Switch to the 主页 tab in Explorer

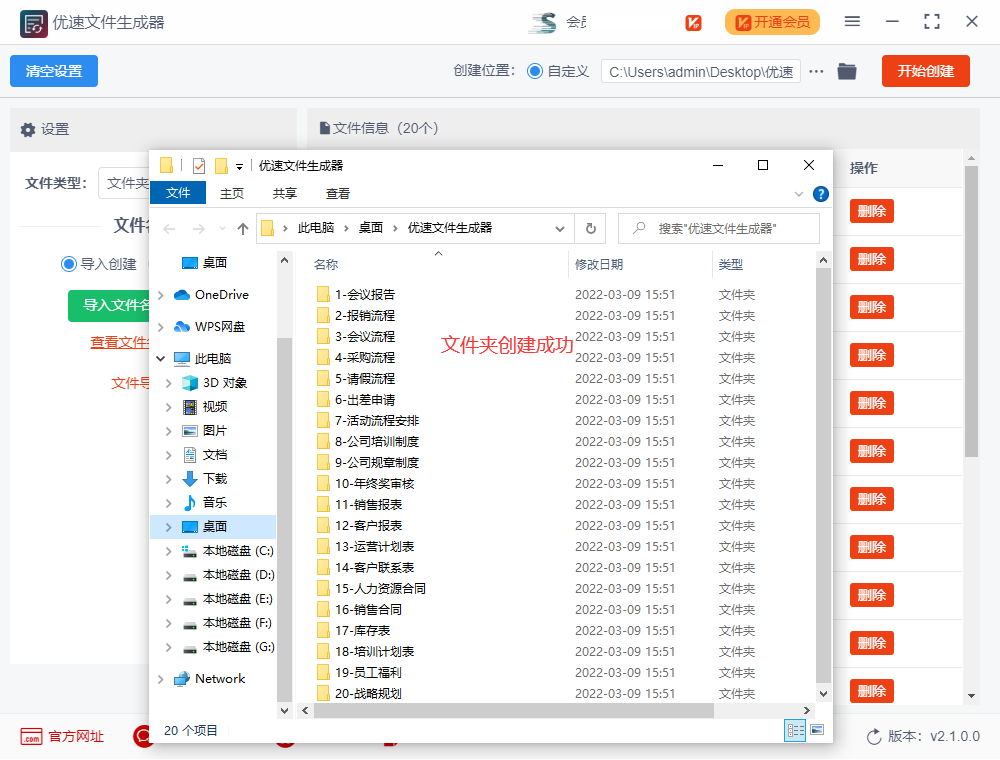(231, 194)
